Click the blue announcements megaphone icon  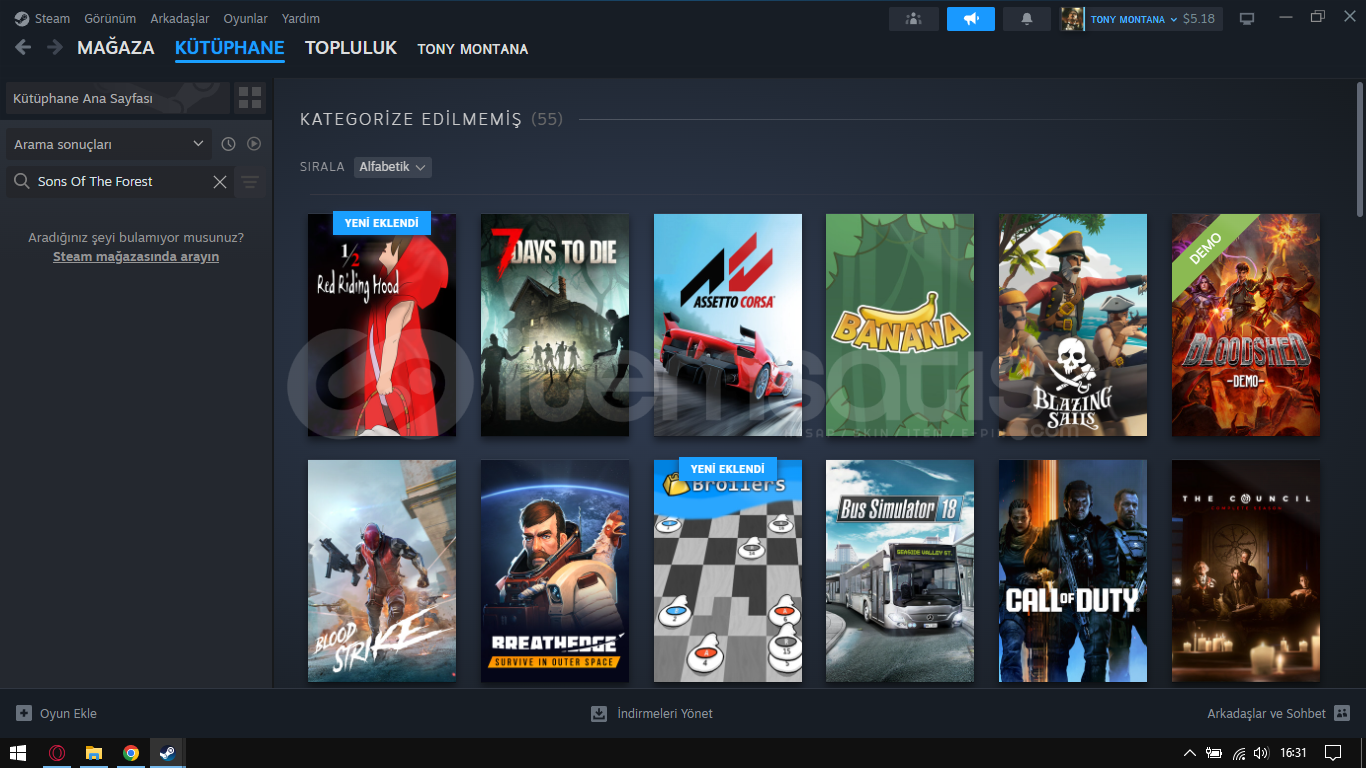pyautogui.click(x=971, y=19)
